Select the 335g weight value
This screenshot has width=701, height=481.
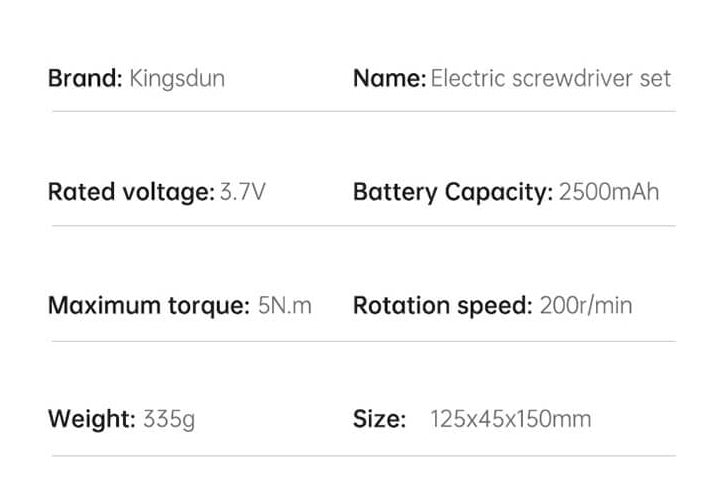pyautogui.click(x=169, y=419)
